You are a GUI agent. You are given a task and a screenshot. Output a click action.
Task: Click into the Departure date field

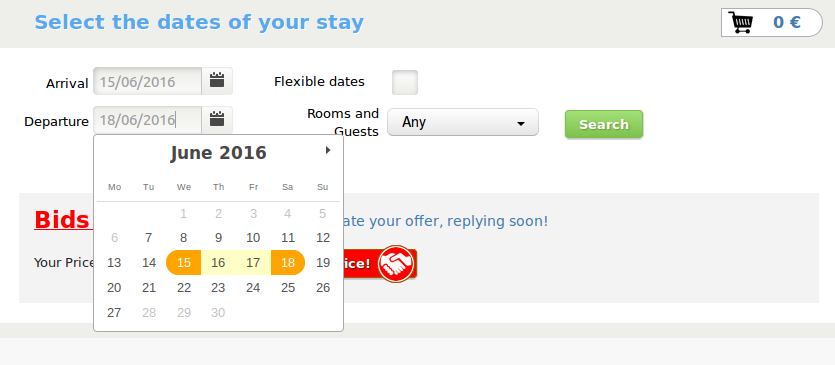[x=148, y=120]
